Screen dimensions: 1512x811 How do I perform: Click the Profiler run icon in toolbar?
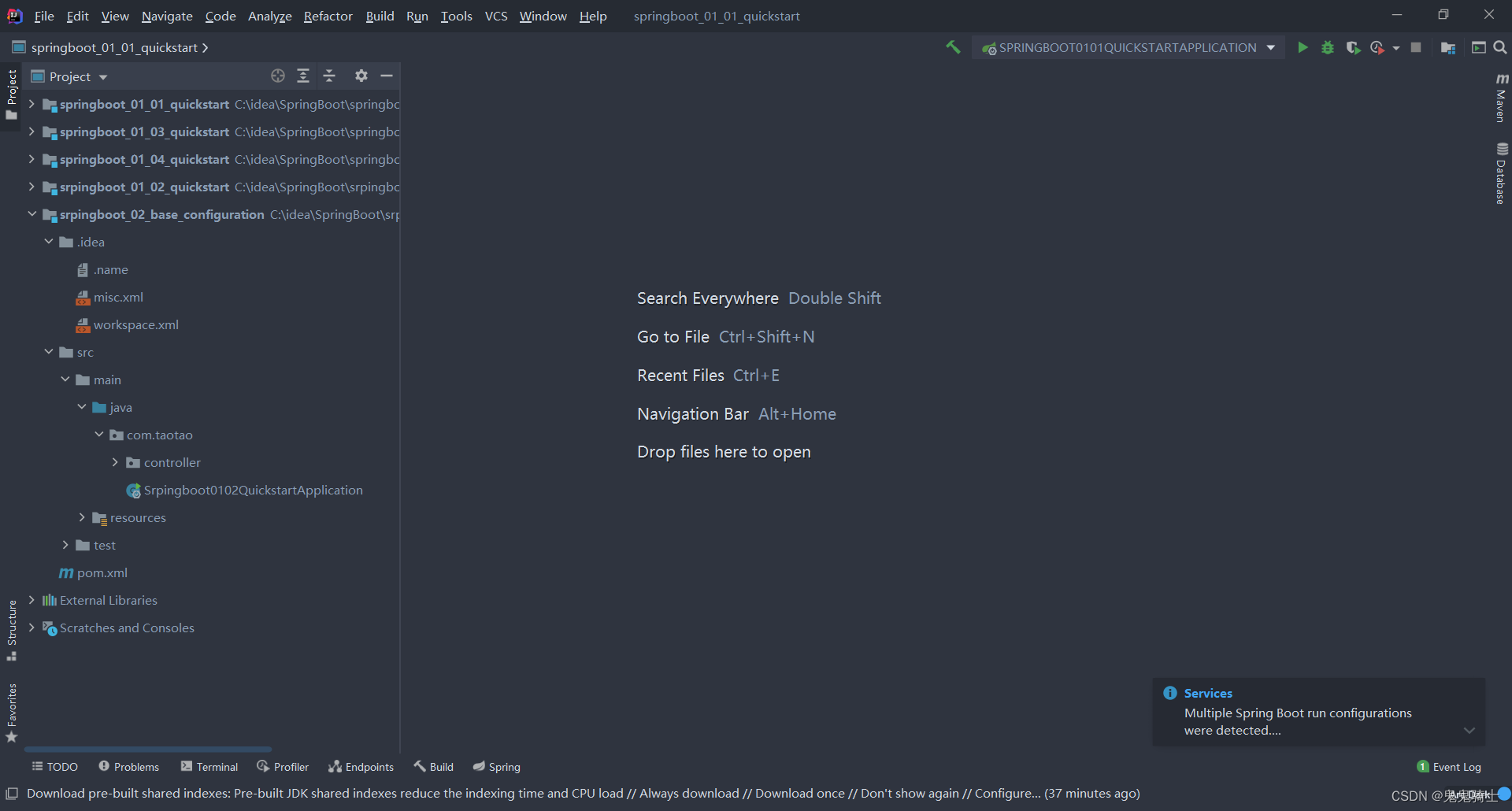point(1377,48)
